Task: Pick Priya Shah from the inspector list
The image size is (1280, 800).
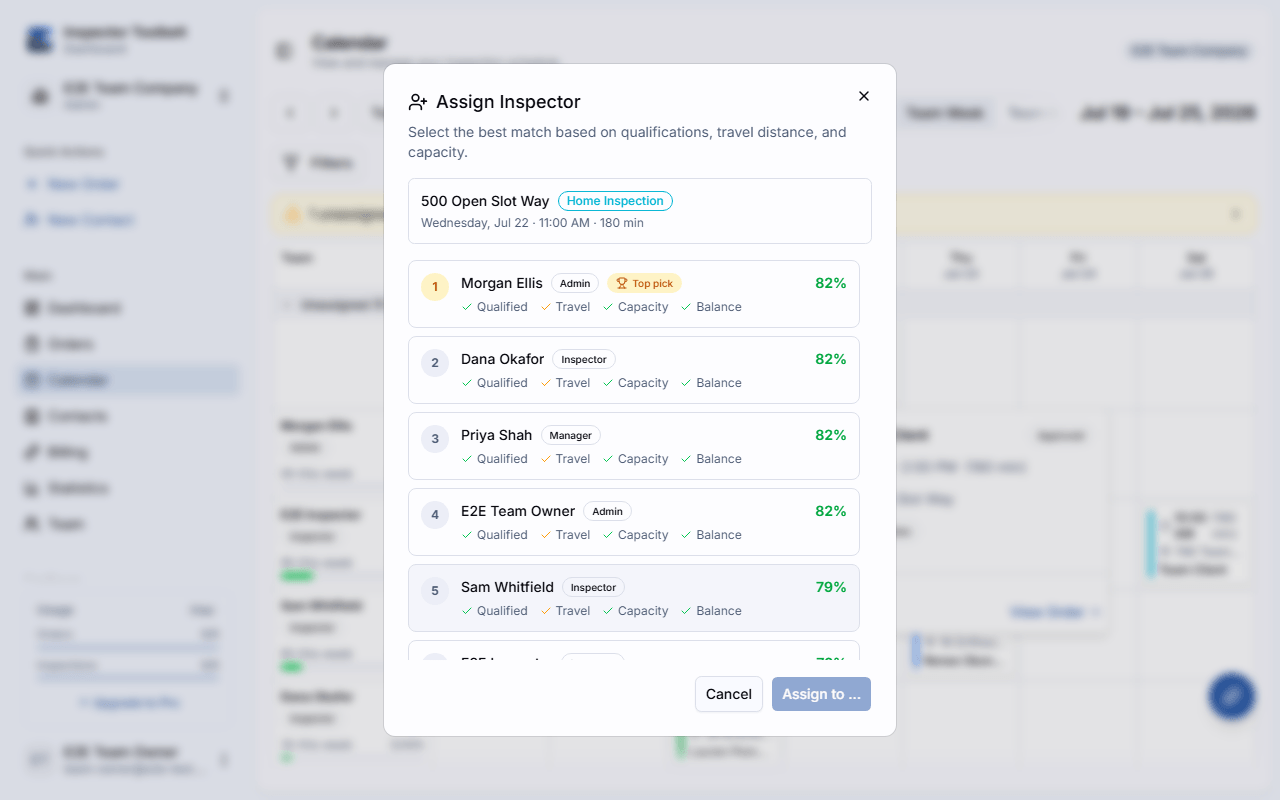Action: click(x=634, y=446)
